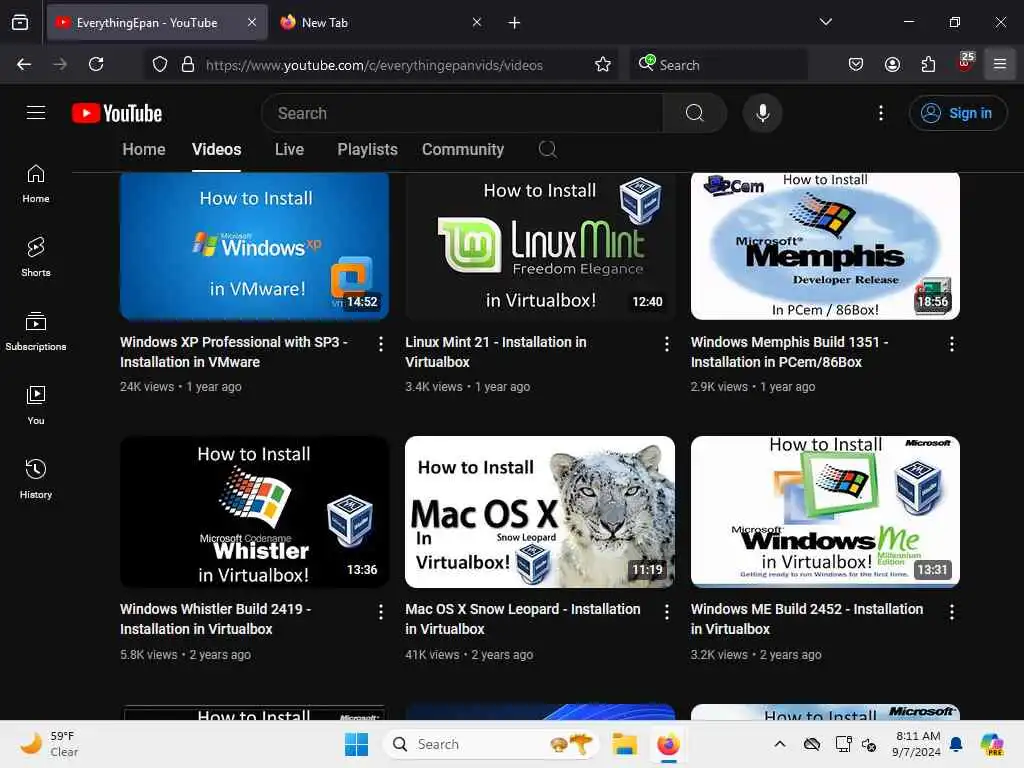Open the channel Live tab

tap(289, 150)
